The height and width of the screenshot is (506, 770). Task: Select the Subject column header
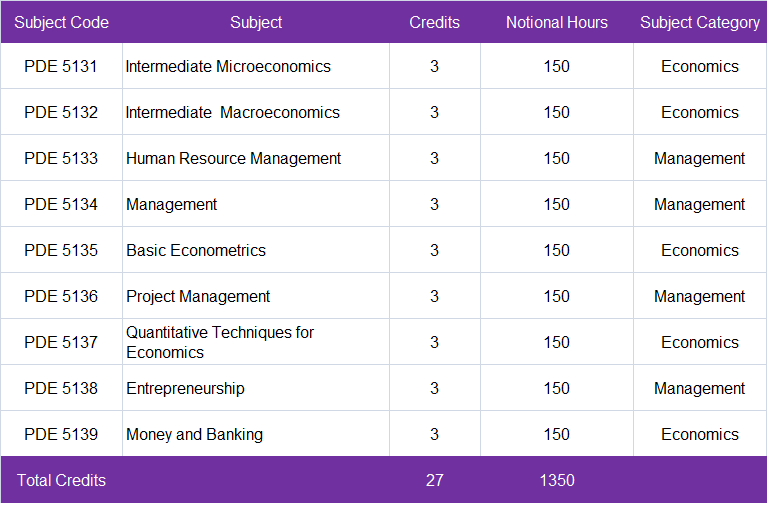point(256,22)
